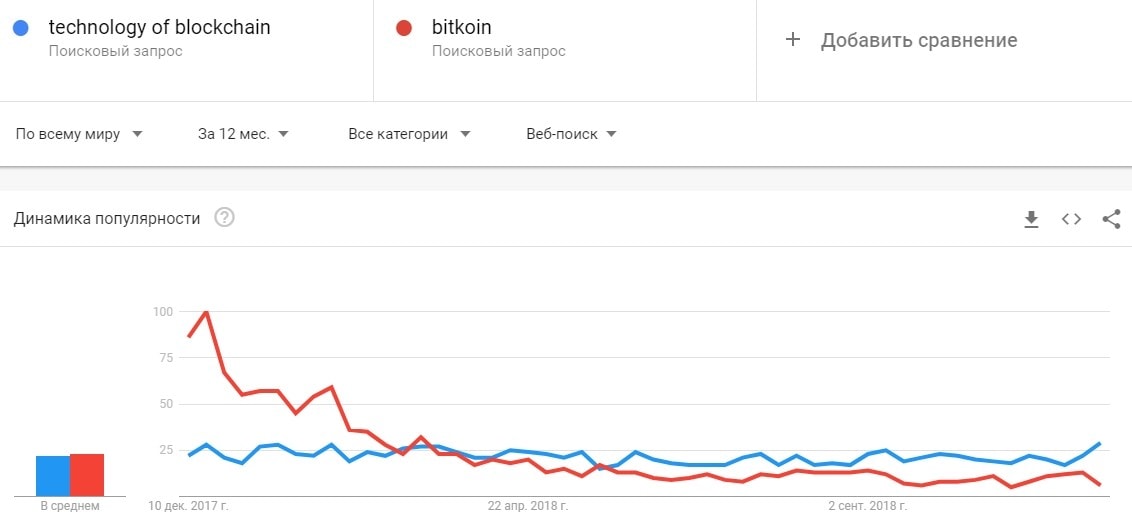Edit the bitkoin search term

tap(461, 28)
